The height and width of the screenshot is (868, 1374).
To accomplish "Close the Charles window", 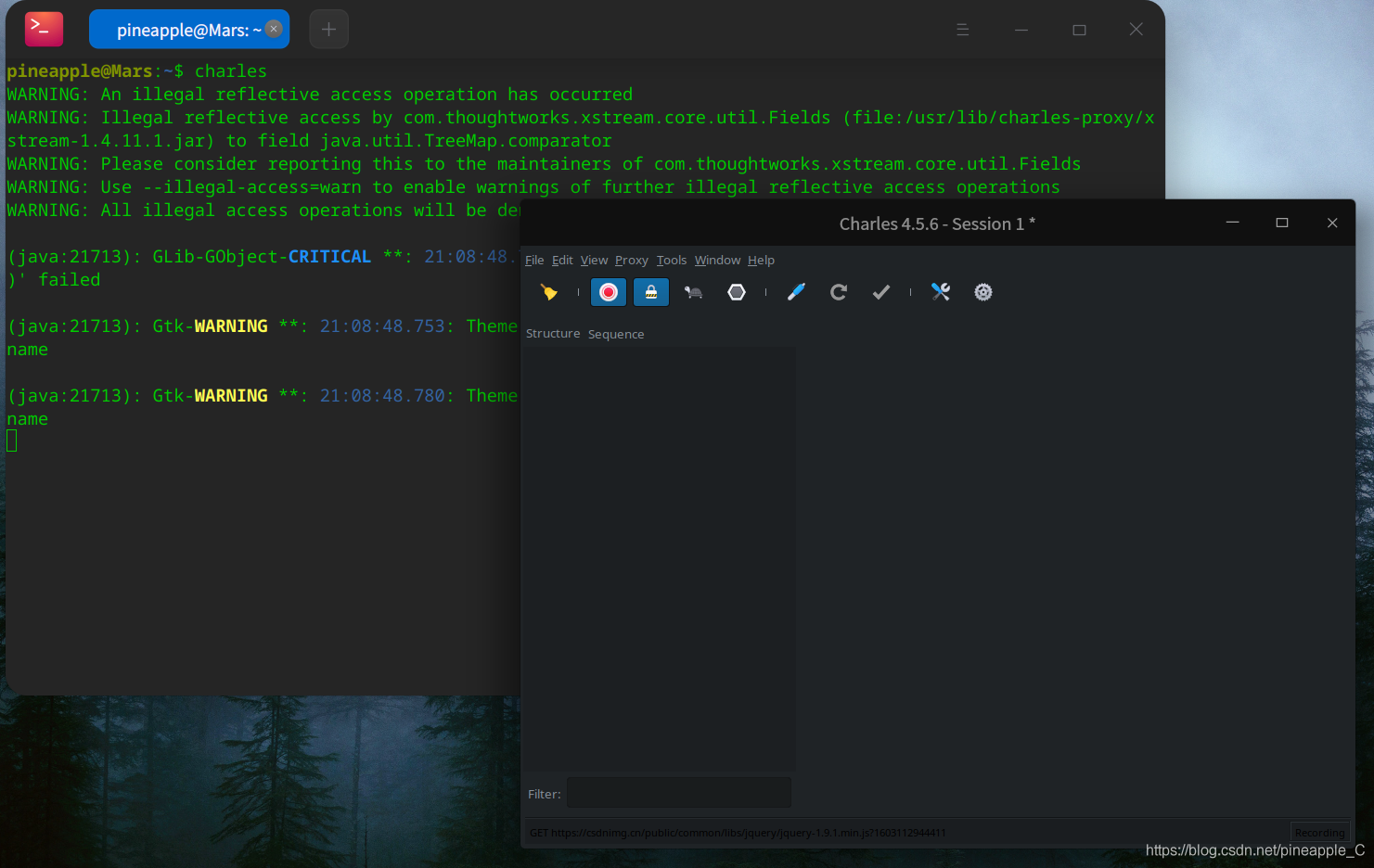I will [x=1332, y=223].
